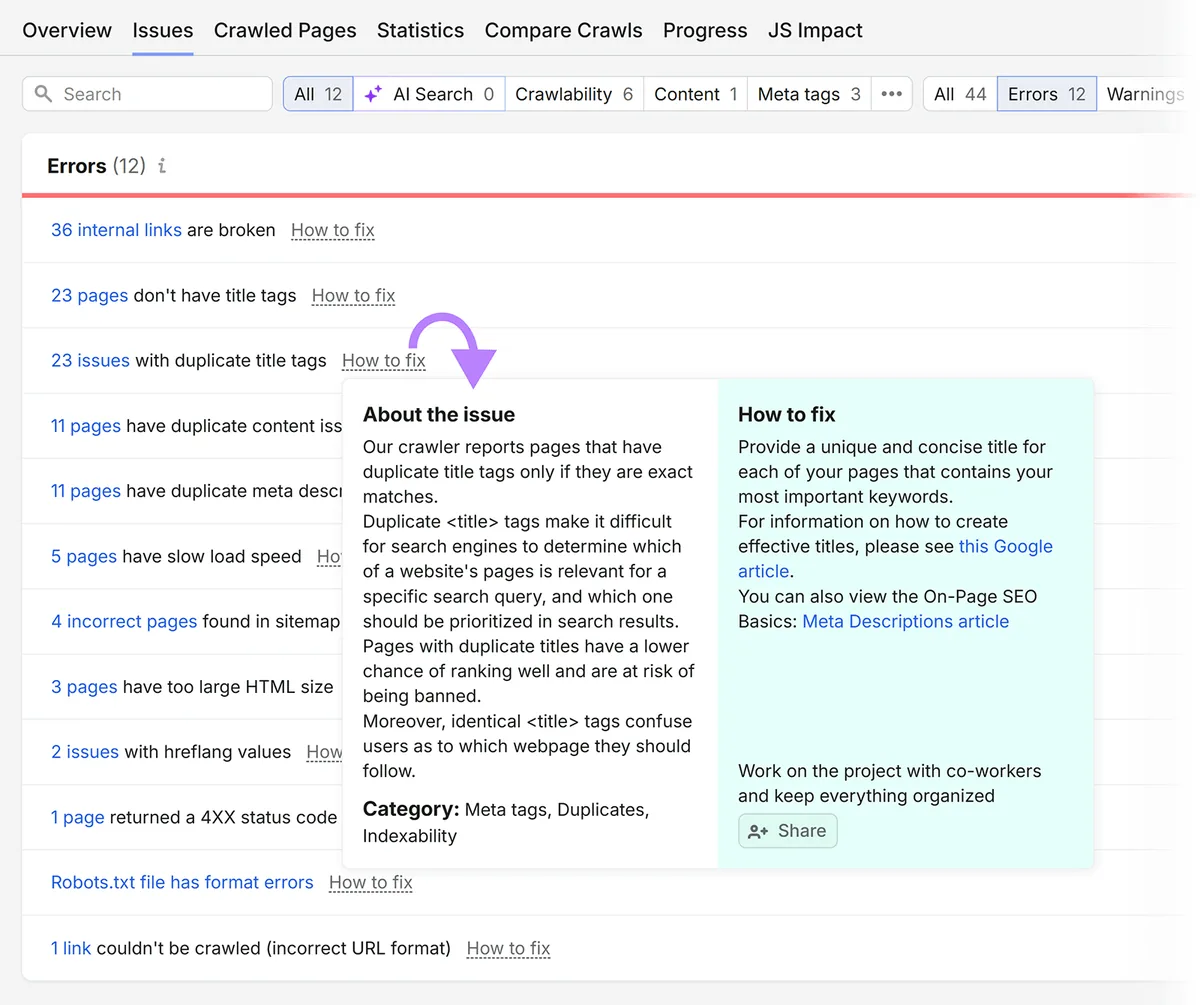
Task: Click How to fix for incorrect URL format
Action: click(x=509, y=948)
